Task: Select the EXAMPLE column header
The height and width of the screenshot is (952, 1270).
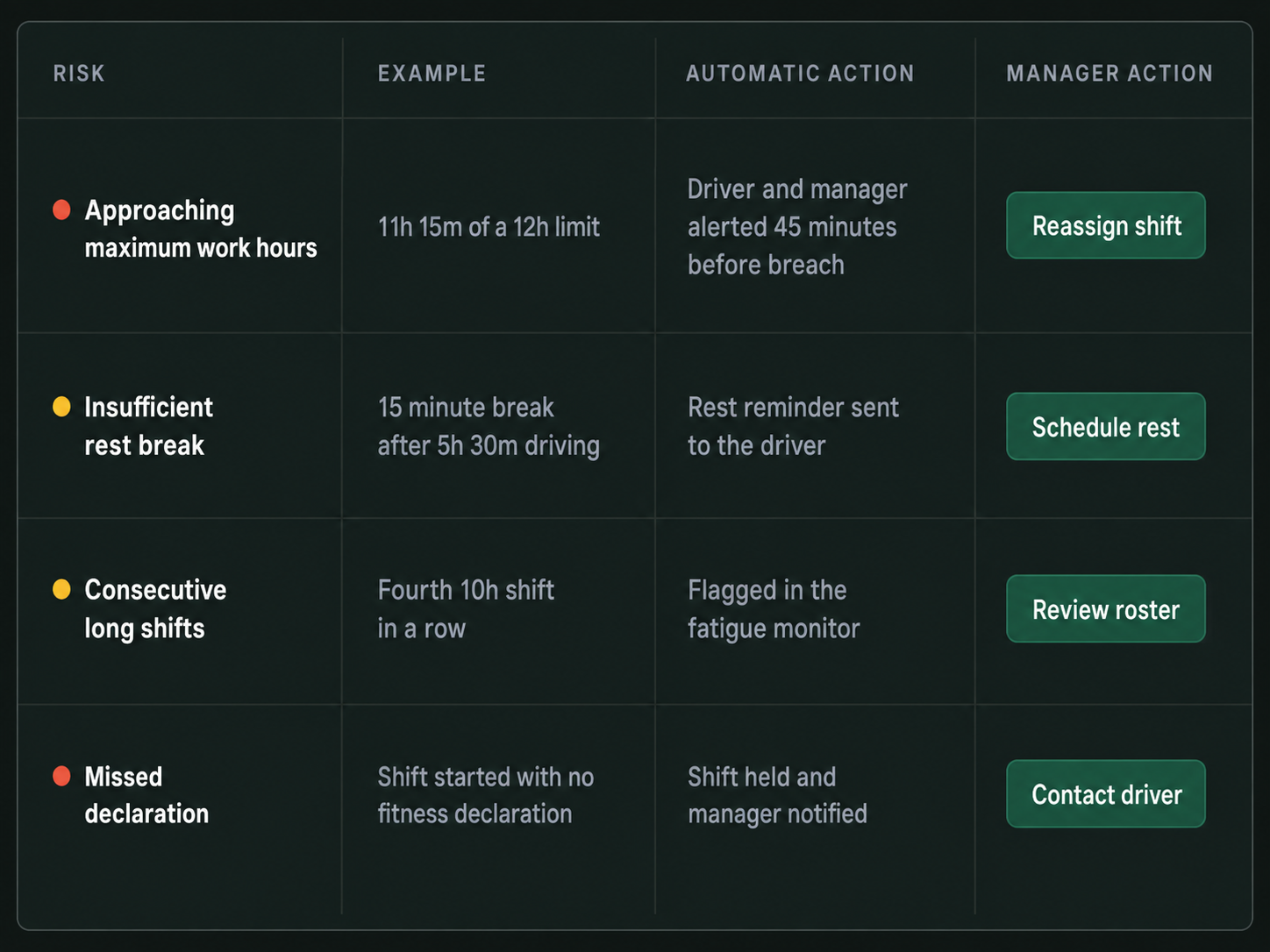Action: [432, 74]
